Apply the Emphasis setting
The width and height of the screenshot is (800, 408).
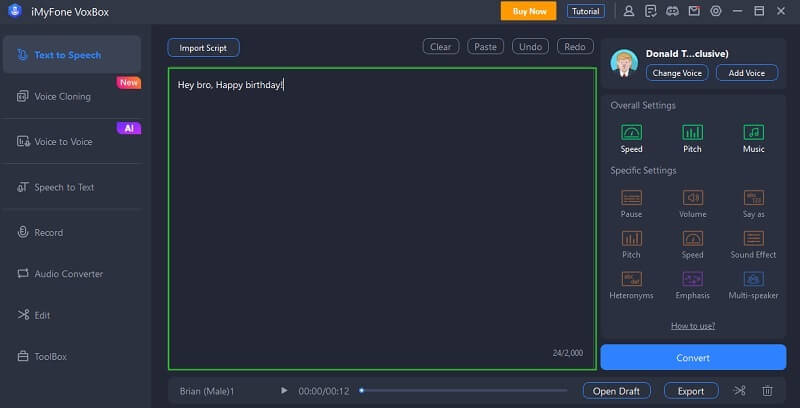click(x=692, y=286)
